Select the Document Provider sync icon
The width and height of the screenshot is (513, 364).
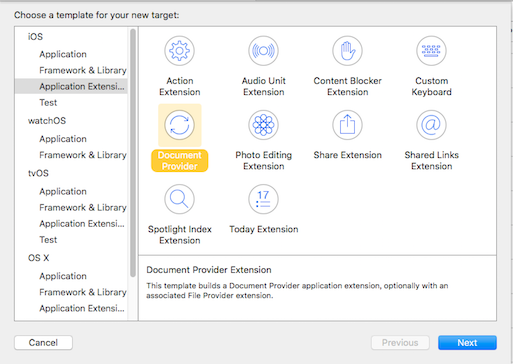179,125
